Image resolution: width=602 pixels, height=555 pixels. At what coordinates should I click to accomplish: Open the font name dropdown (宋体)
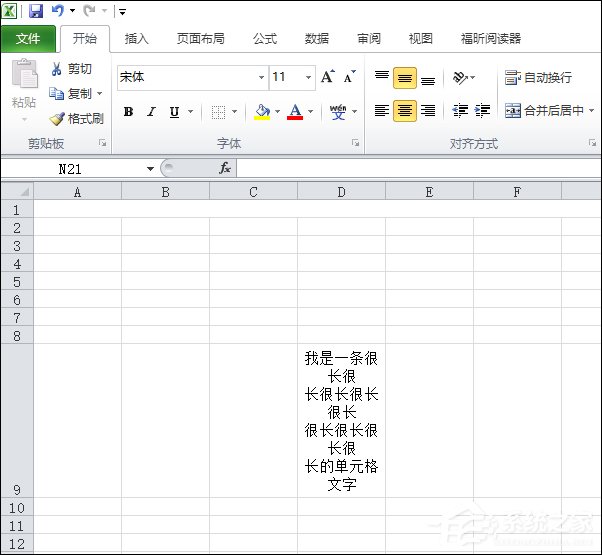[x=262, y=77]
